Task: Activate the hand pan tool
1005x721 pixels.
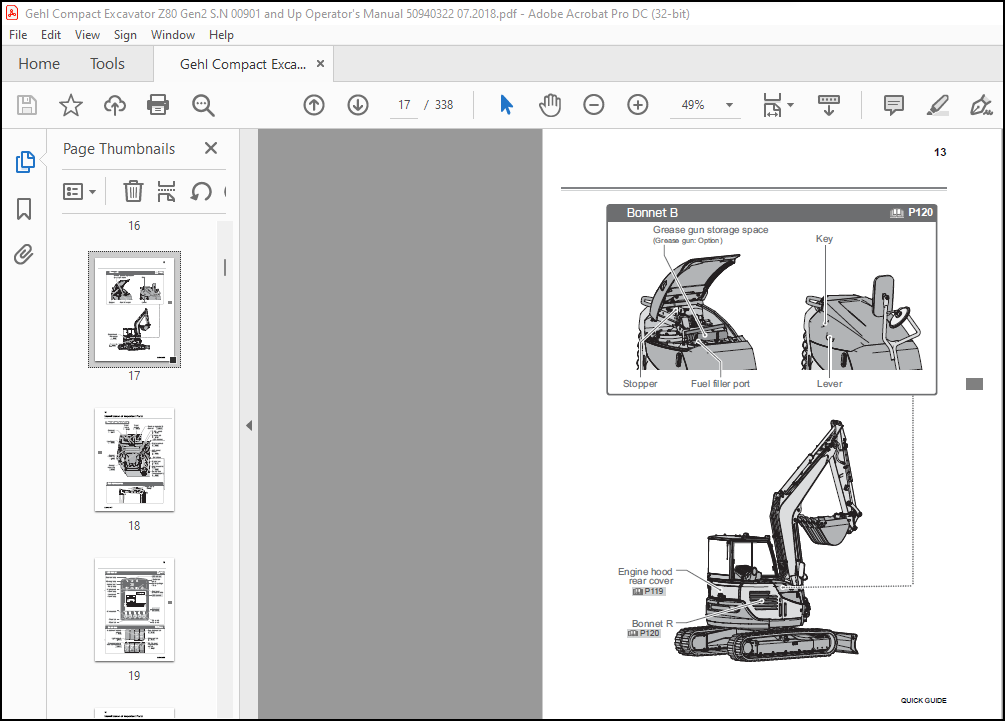Action: click(x=550, y=105)
